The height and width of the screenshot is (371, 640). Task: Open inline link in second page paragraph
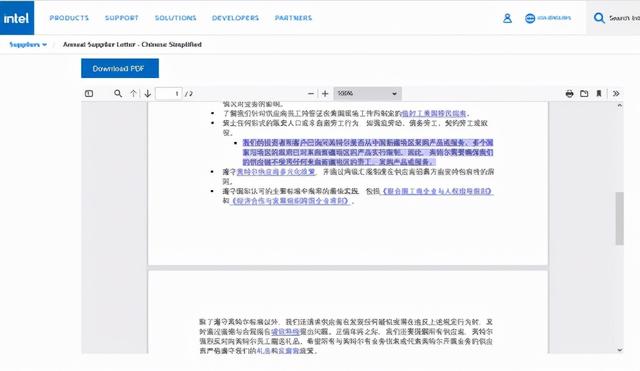pos(285,331)
